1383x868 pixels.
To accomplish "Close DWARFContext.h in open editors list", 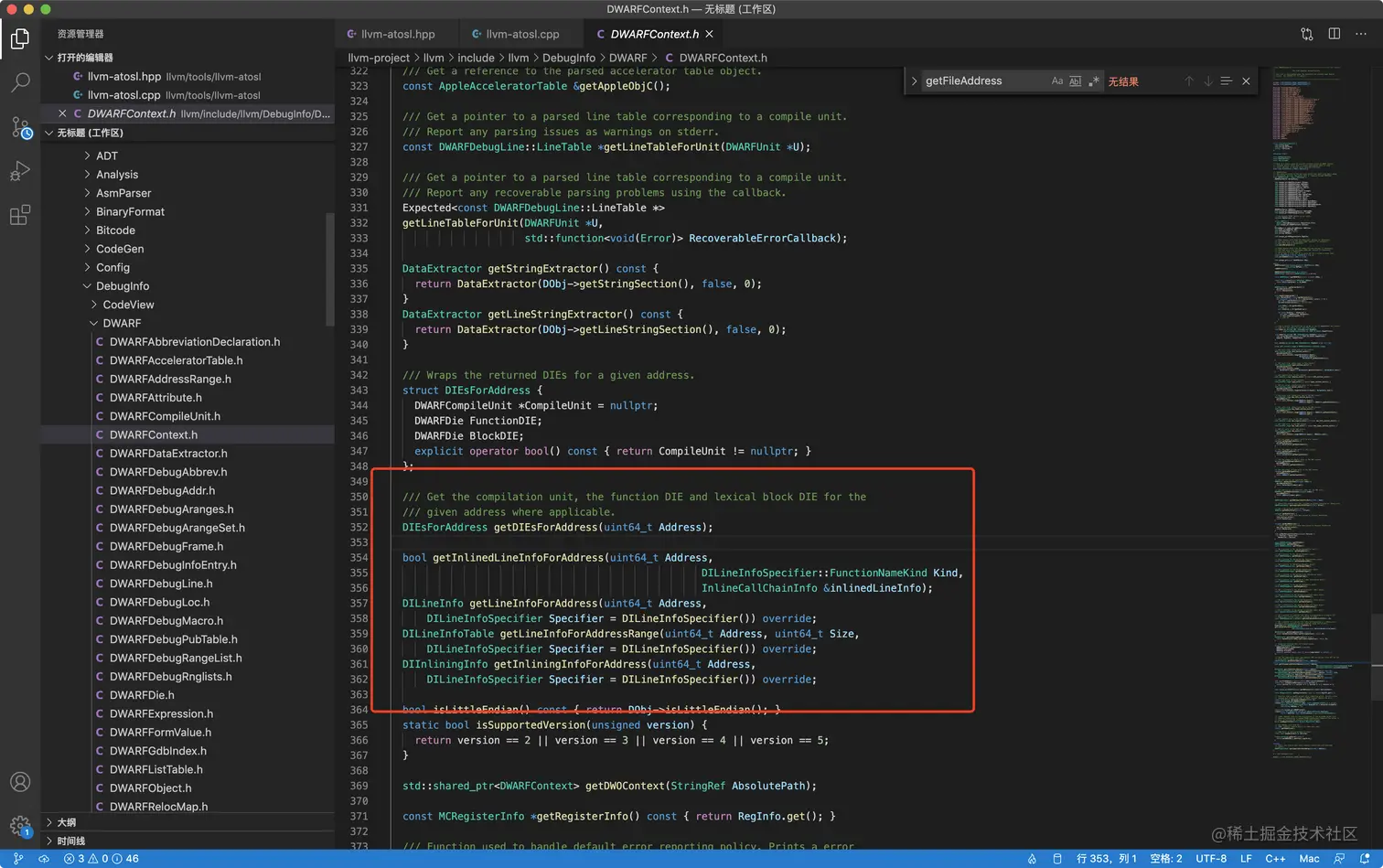I will point(62,113).
